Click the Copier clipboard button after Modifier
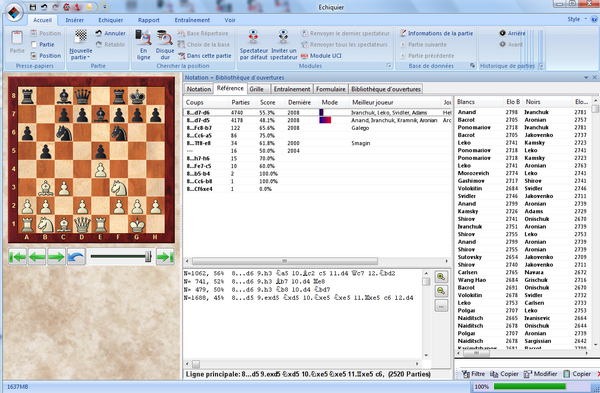Image resolution: width=600 pixels, height=393 pixels. click(577, 374)
